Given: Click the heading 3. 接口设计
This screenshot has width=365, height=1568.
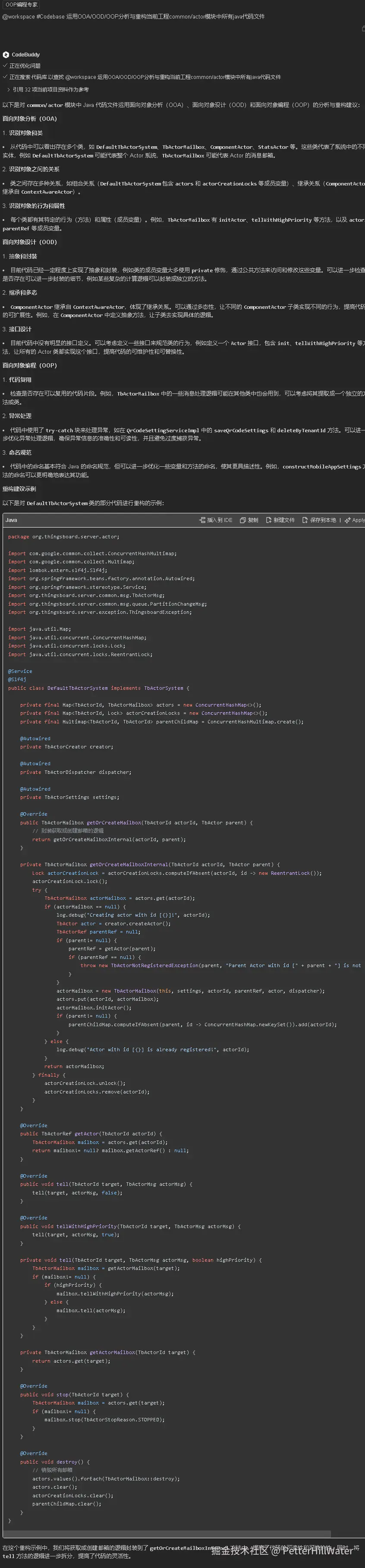Looking at the screenshot, I should pos(17,329).
